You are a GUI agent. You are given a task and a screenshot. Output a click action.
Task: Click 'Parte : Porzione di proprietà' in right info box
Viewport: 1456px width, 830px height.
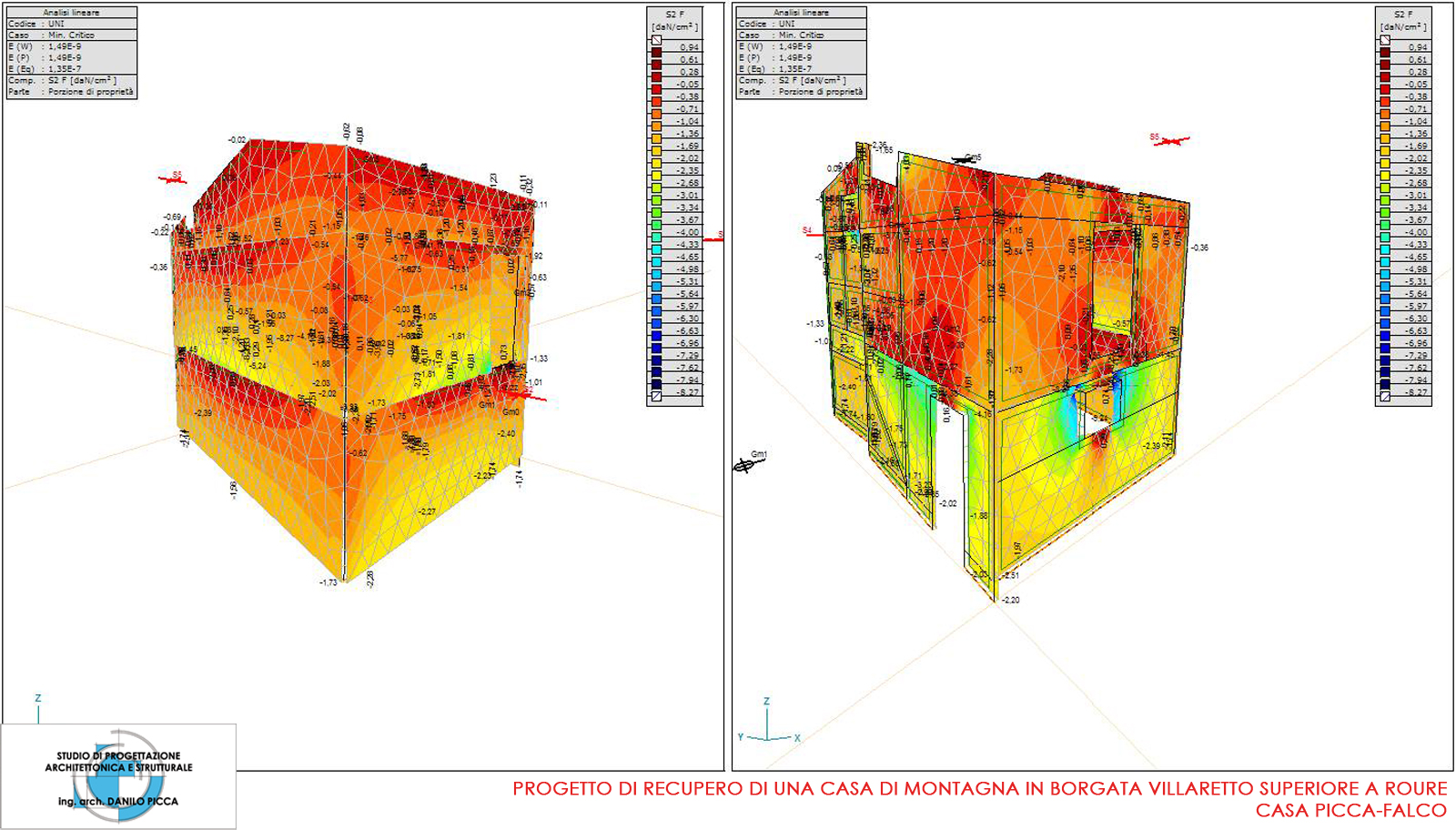(x=802, y=92)
